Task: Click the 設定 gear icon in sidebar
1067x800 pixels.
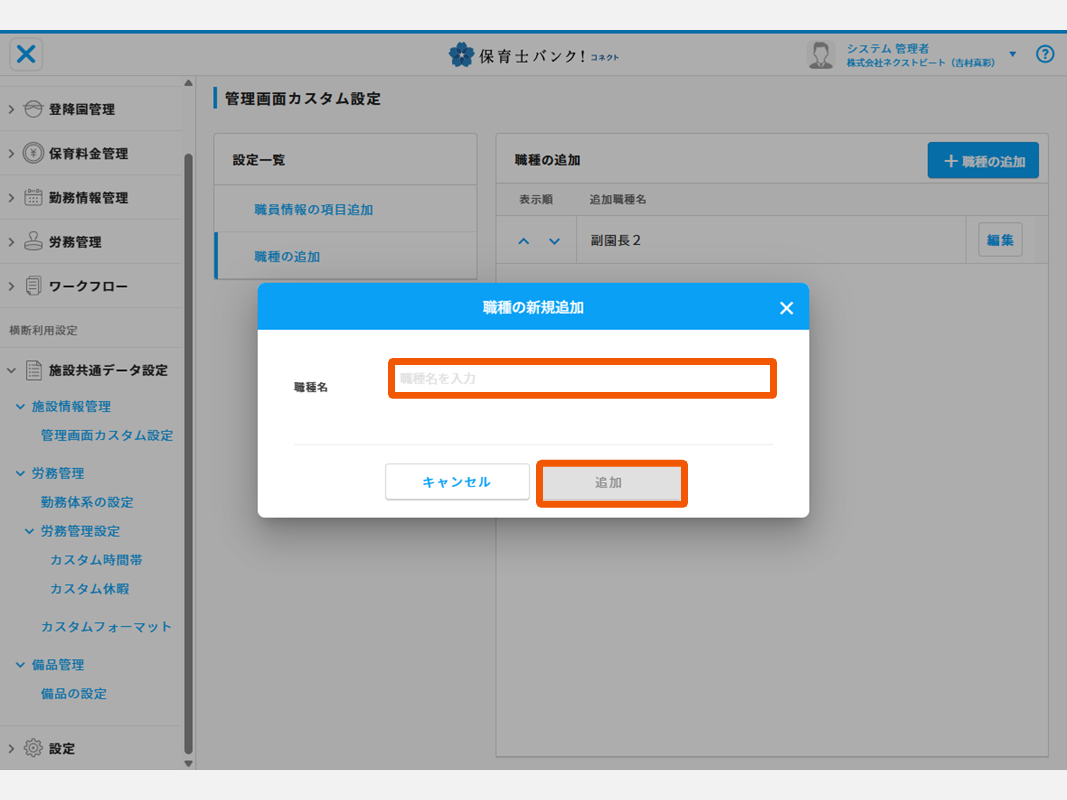Action: (x=33, y=748)
